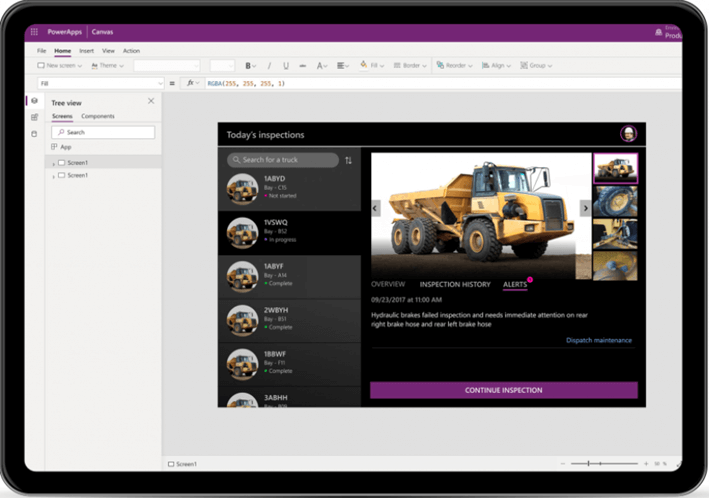Open the ALERTS tab
Image resolution: width=709 pixels, height=498 pixels.
coord(515,285)
